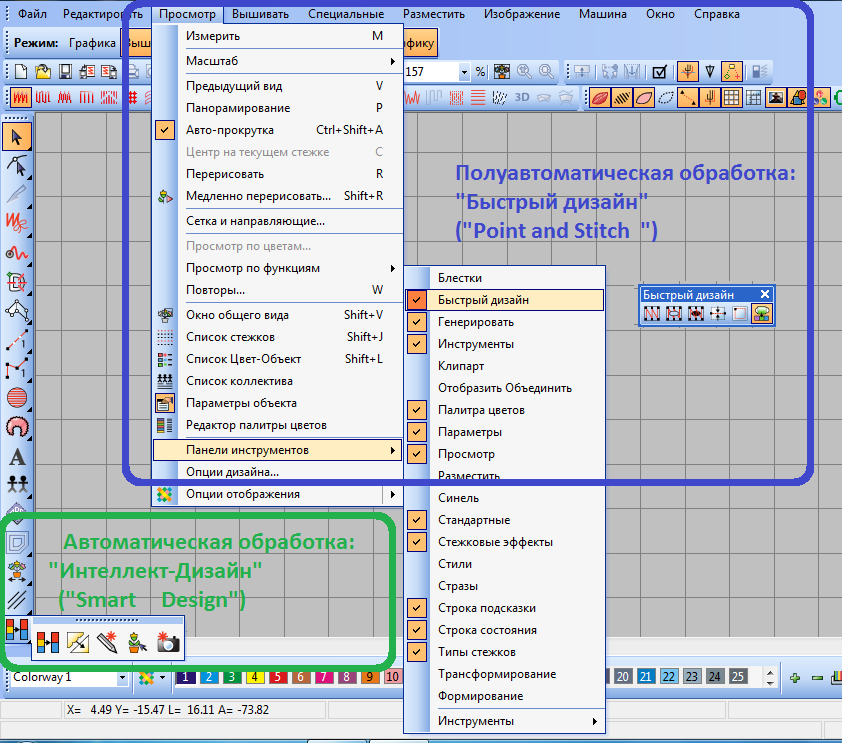This screenshot has height=743, width=842.
Task: Select the striped circle fill tool
Action: (x=17, y=398)
